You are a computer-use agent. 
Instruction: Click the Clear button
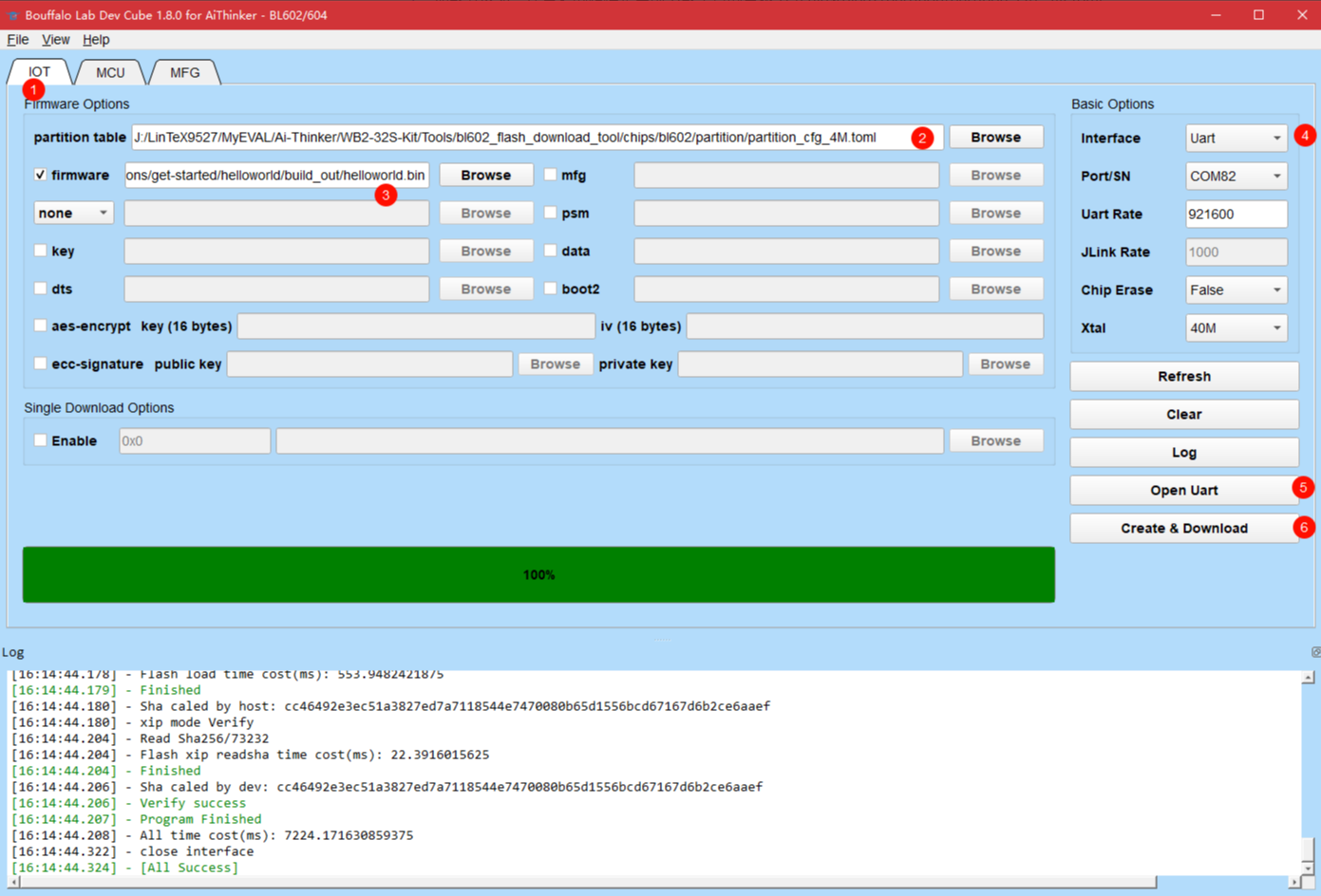tap(1184, 414)
